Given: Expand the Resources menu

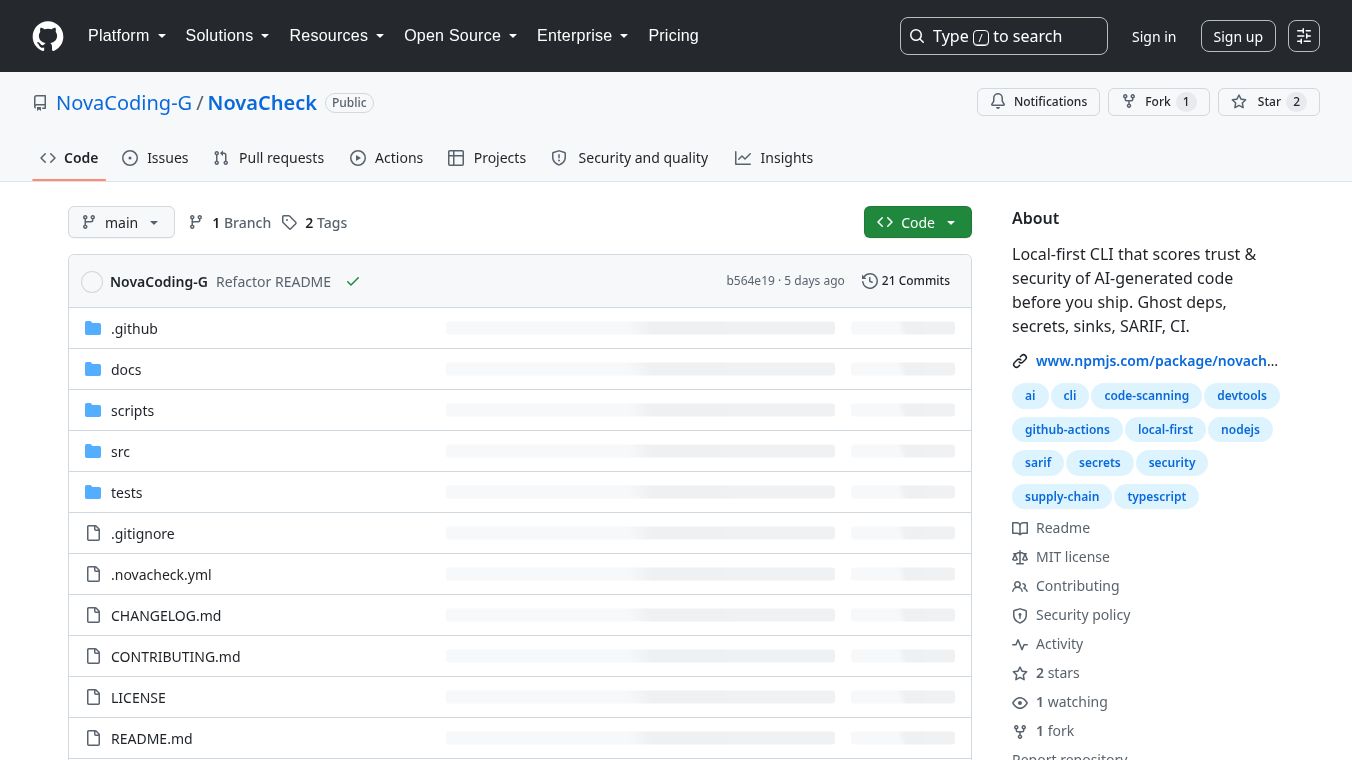Looking at the screenshot, I should [x=337, y=36].
